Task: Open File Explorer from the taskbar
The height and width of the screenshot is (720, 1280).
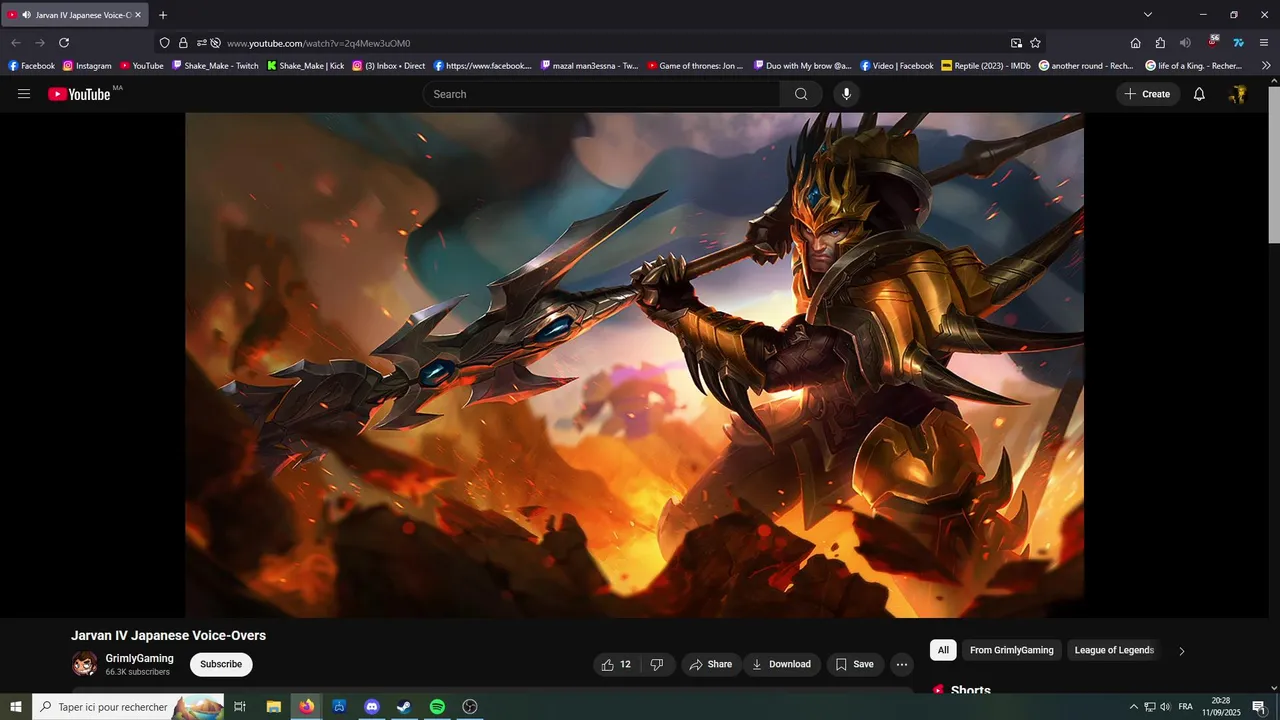Action: coord(273,707)
